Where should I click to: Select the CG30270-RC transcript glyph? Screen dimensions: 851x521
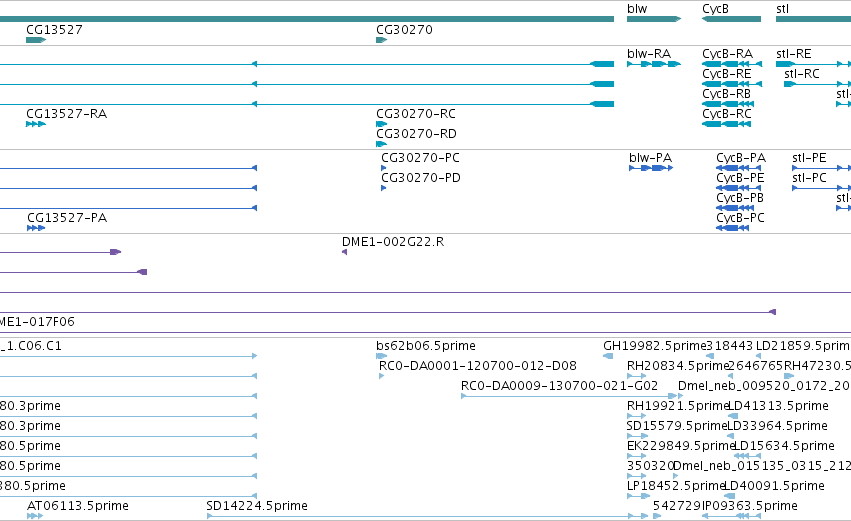(x=382, y=124)
